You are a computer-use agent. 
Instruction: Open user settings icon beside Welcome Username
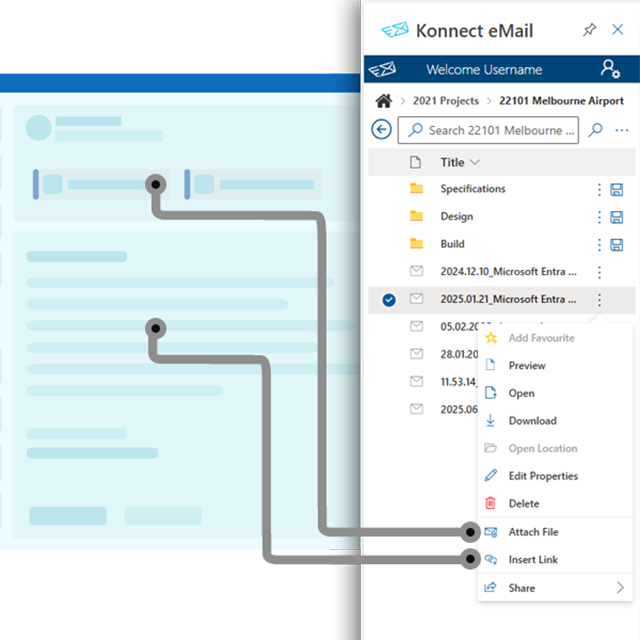610,69
